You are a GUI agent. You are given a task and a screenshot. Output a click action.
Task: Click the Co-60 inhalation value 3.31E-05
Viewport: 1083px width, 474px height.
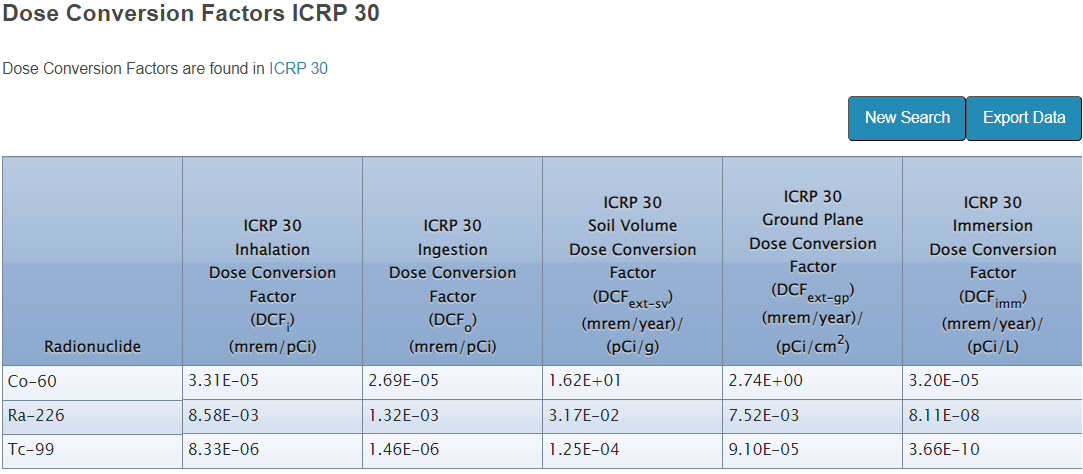(223, 381)
